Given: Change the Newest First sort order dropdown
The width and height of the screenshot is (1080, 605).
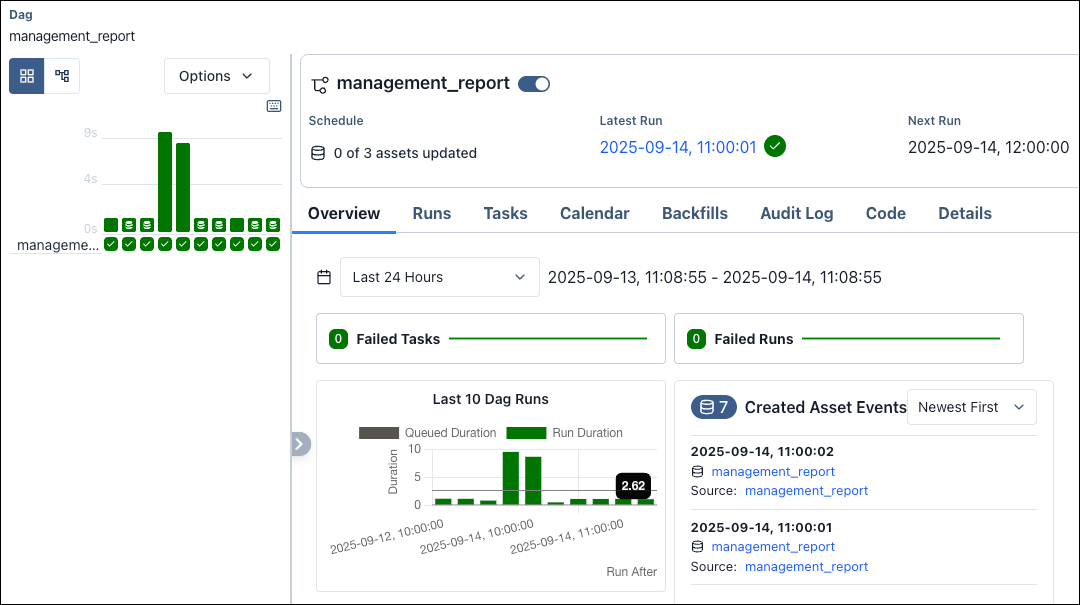Looking at the screenshot, I should coord(971,407).
